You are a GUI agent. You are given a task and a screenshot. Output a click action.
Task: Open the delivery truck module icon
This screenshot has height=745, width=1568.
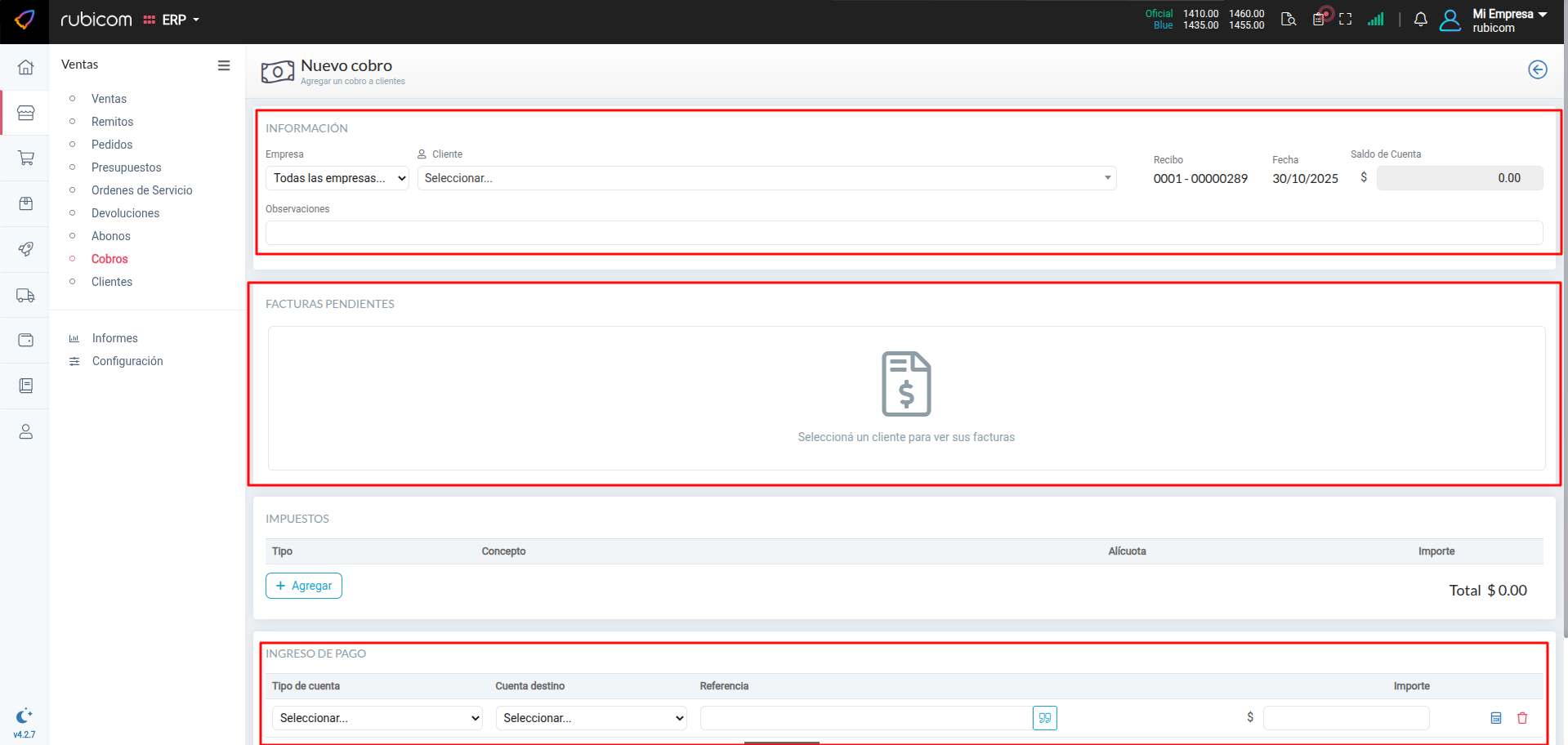coord(26,295)
